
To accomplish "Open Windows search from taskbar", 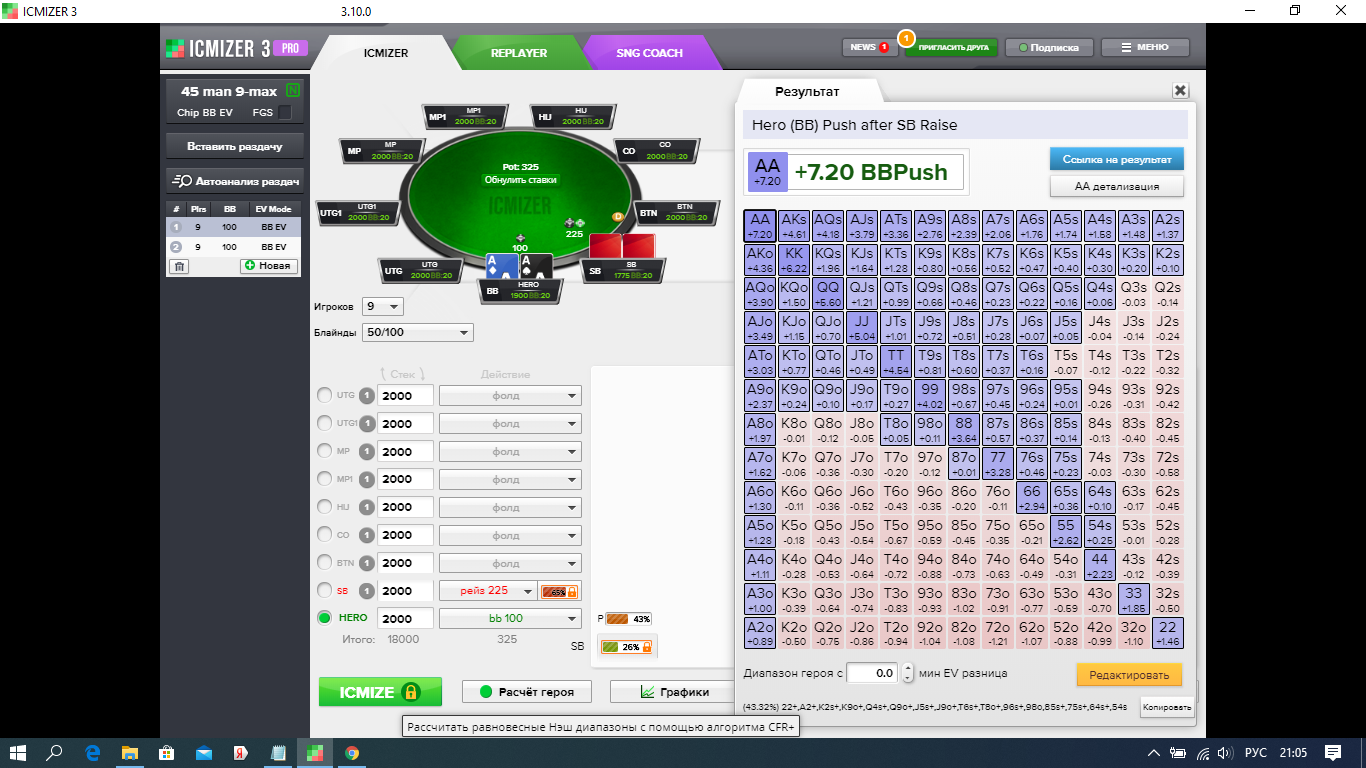I will click(56, 752).
